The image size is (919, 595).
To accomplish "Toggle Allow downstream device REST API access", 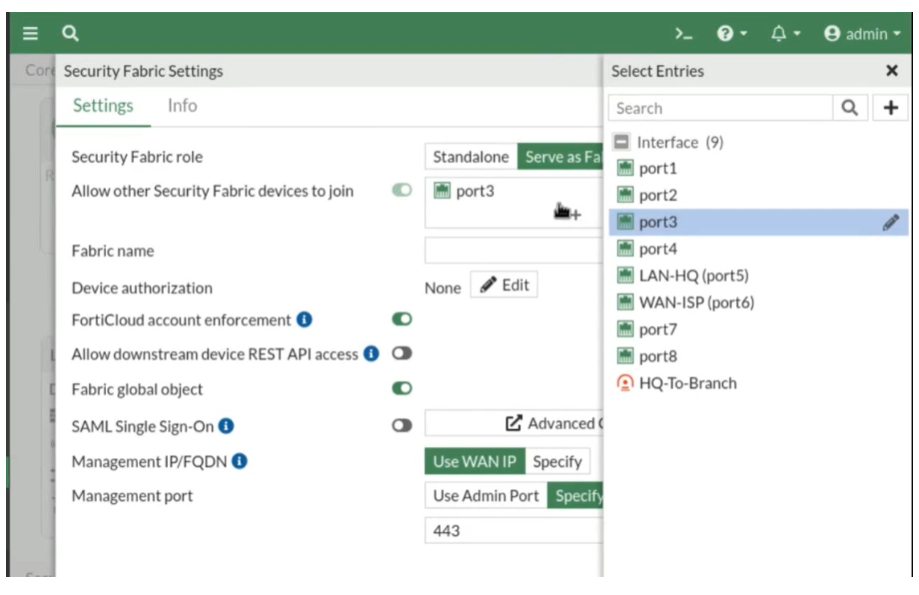I will (402, 353).
